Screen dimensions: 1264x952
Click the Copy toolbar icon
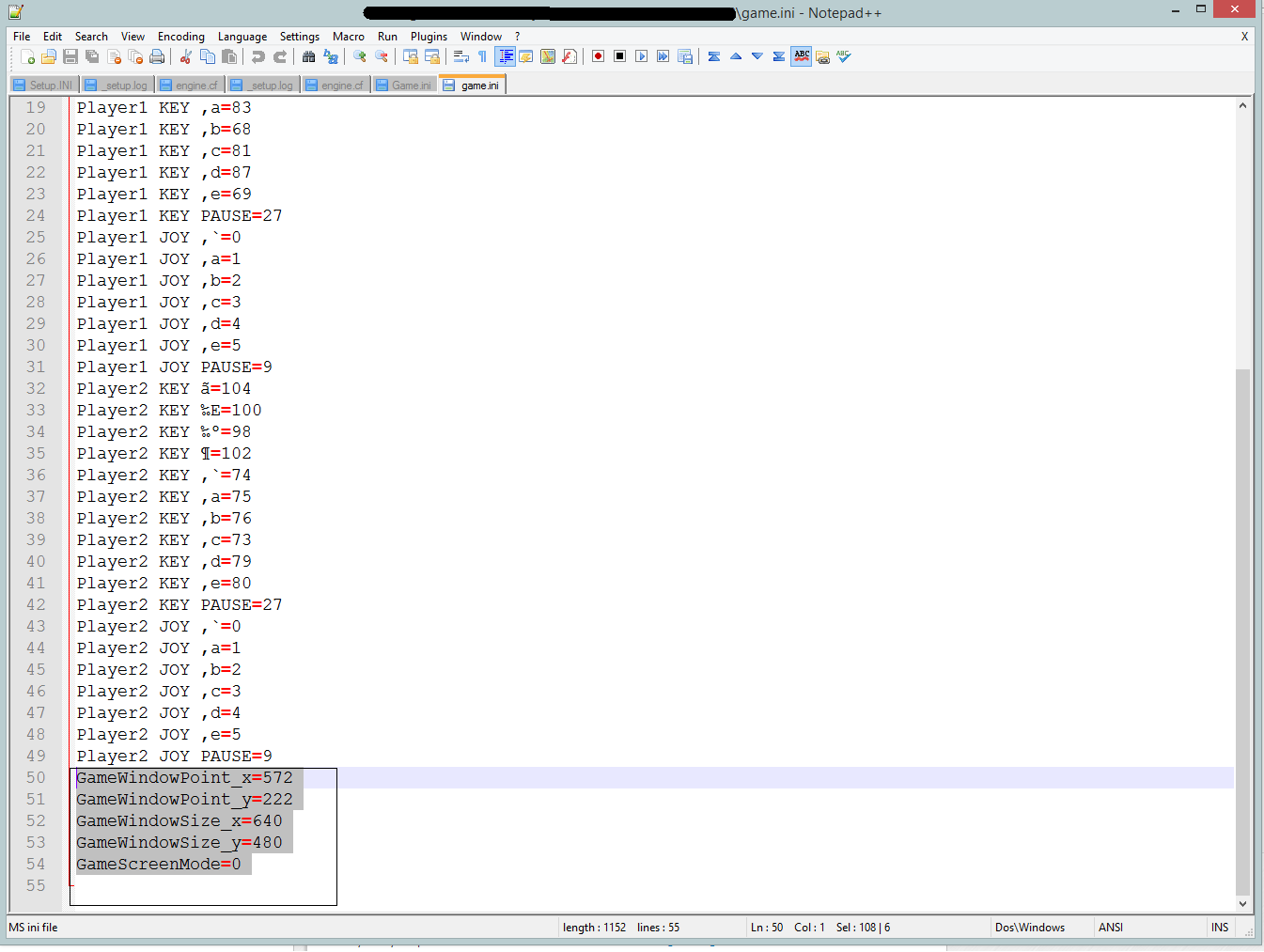pos(208,56)
